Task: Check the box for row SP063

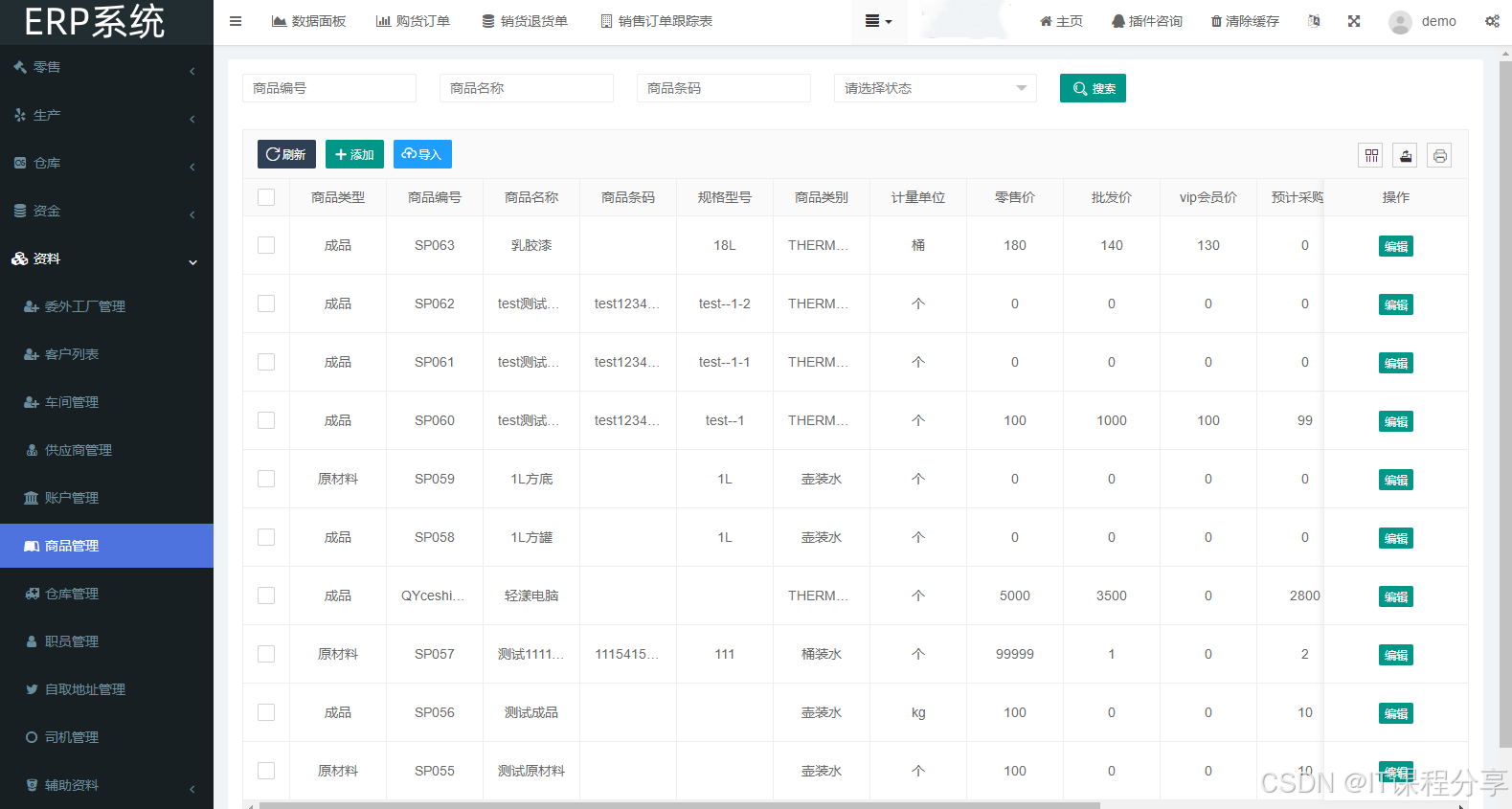Action: point(266,245)
